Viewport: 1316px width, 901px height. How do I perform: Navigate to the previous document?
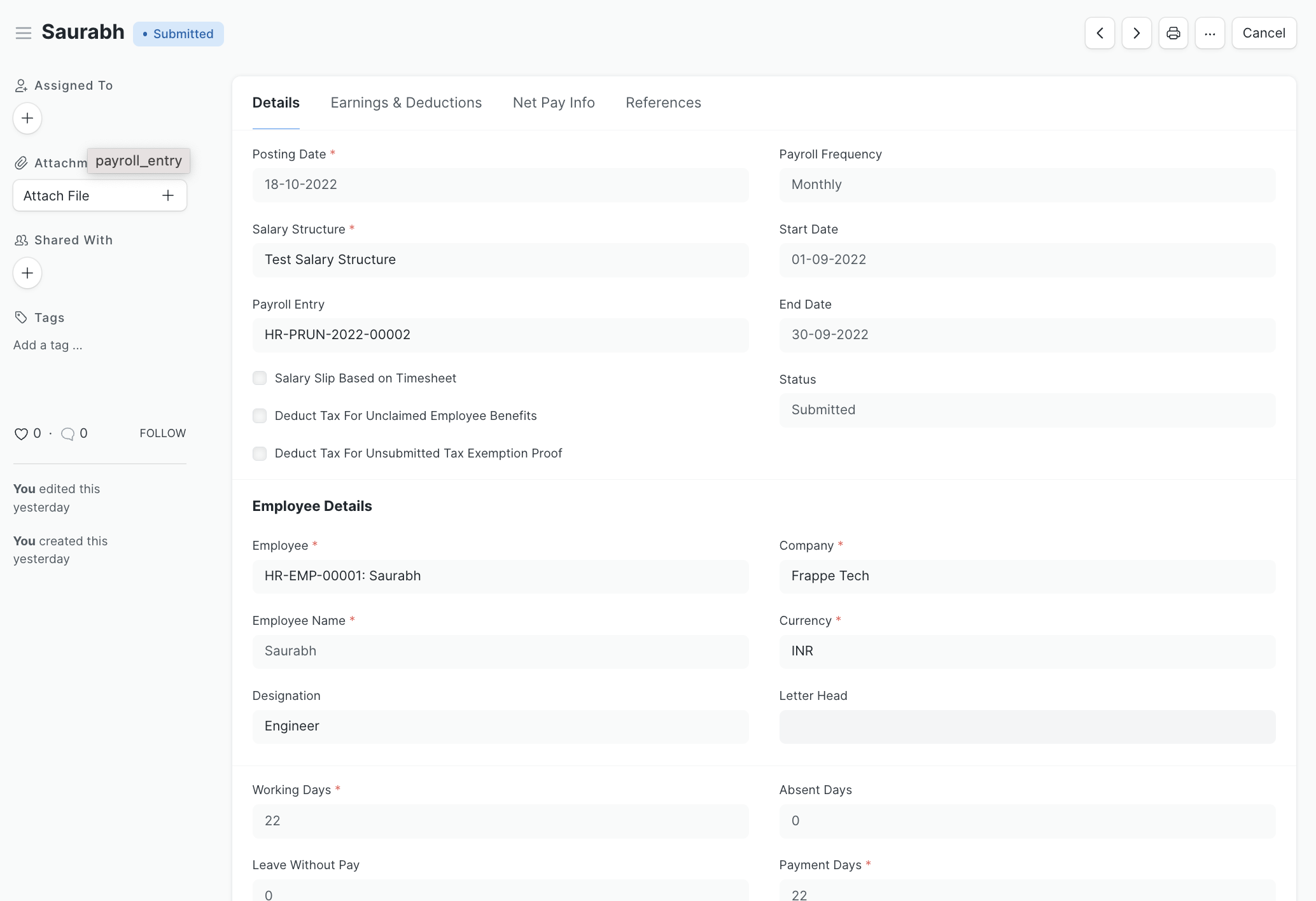[x=1100, y=32]
